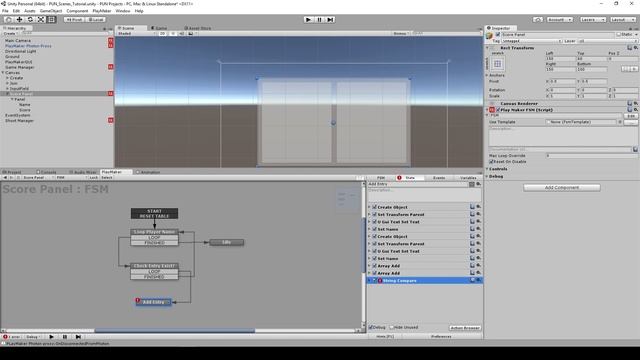
Task: Open Rect Transform anchor presets box
Action: pyautogui.click(x=498, y=64)
